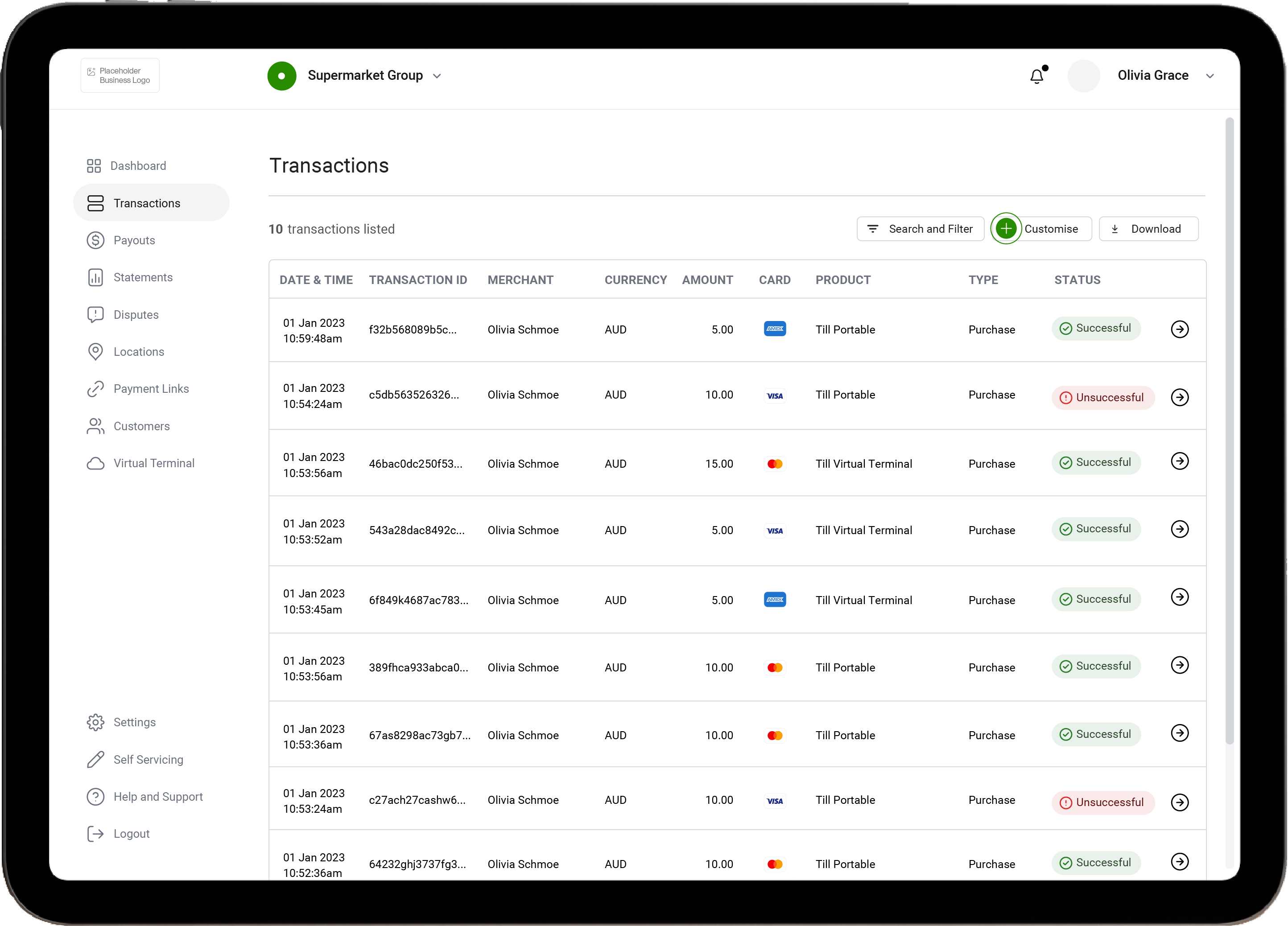Click the date cell 01 Jan 2023 10:53:45am
Image resolution: width=1288 pixels, height=926 pixels.
[x=314, y=601]
